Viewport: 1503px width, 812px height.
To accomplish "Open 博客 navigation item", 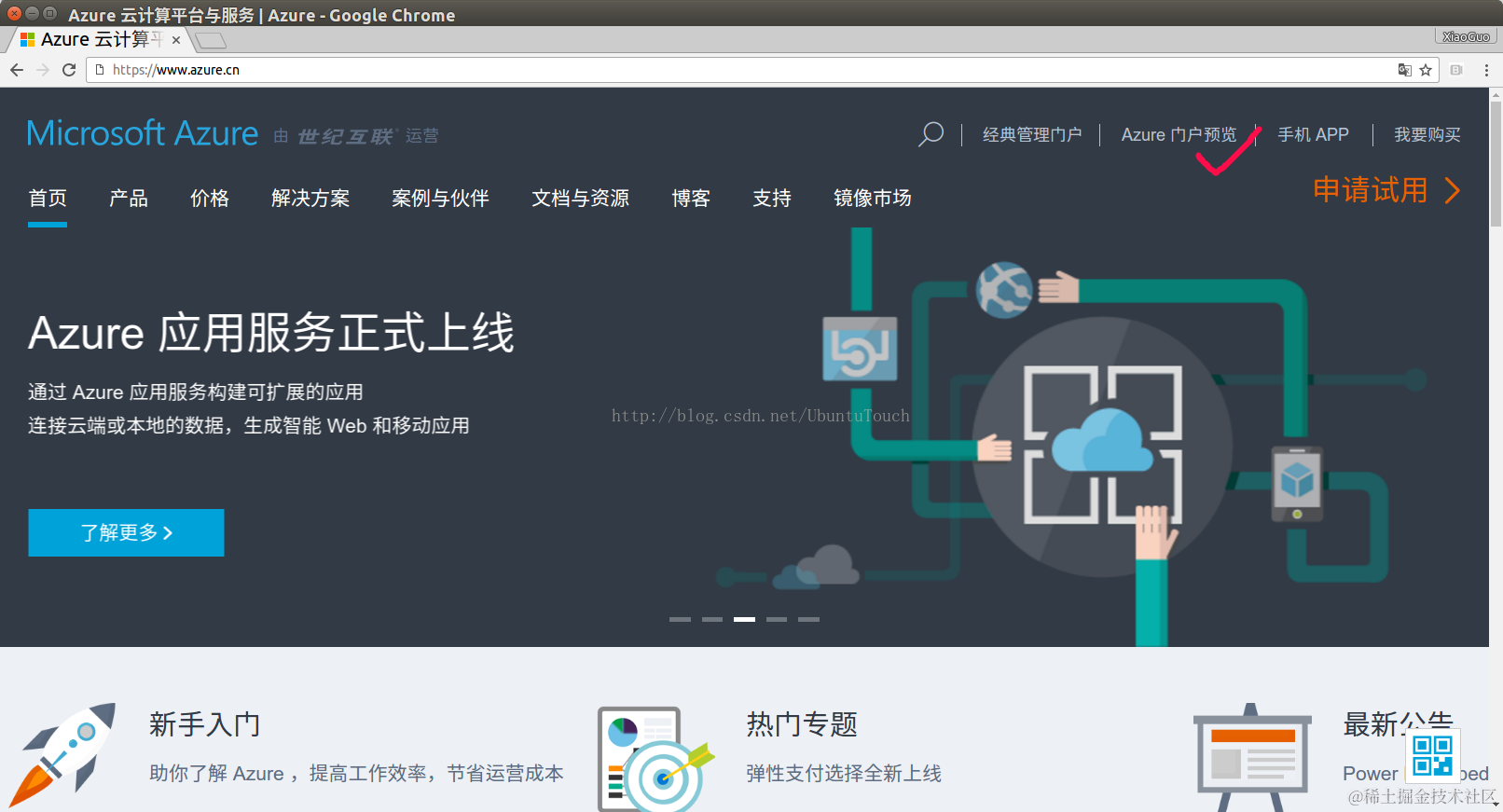I will pos(691,198).
